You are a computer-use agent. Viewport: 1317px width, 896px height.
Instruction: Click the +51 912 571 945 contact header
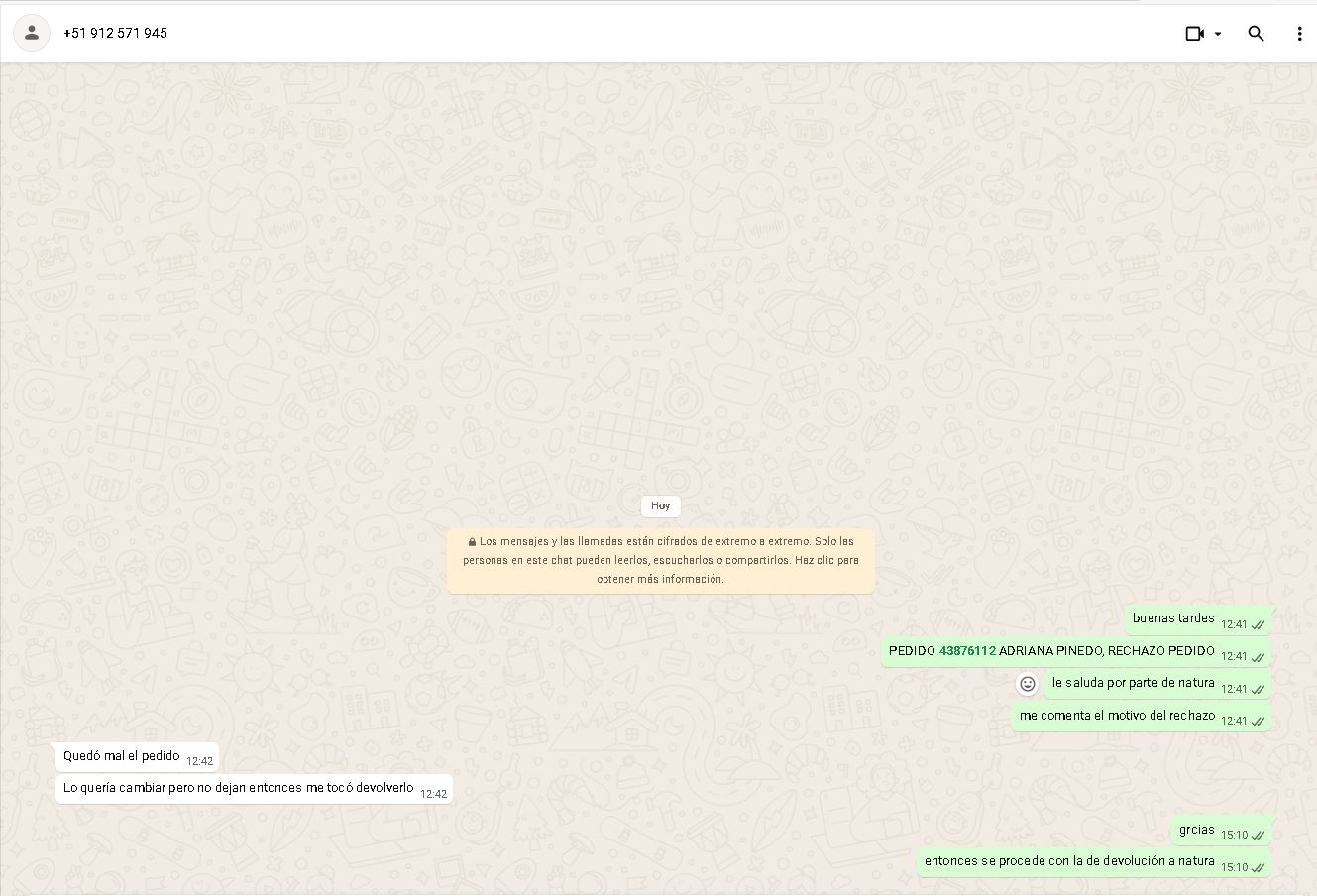click(x=115, y=33)
